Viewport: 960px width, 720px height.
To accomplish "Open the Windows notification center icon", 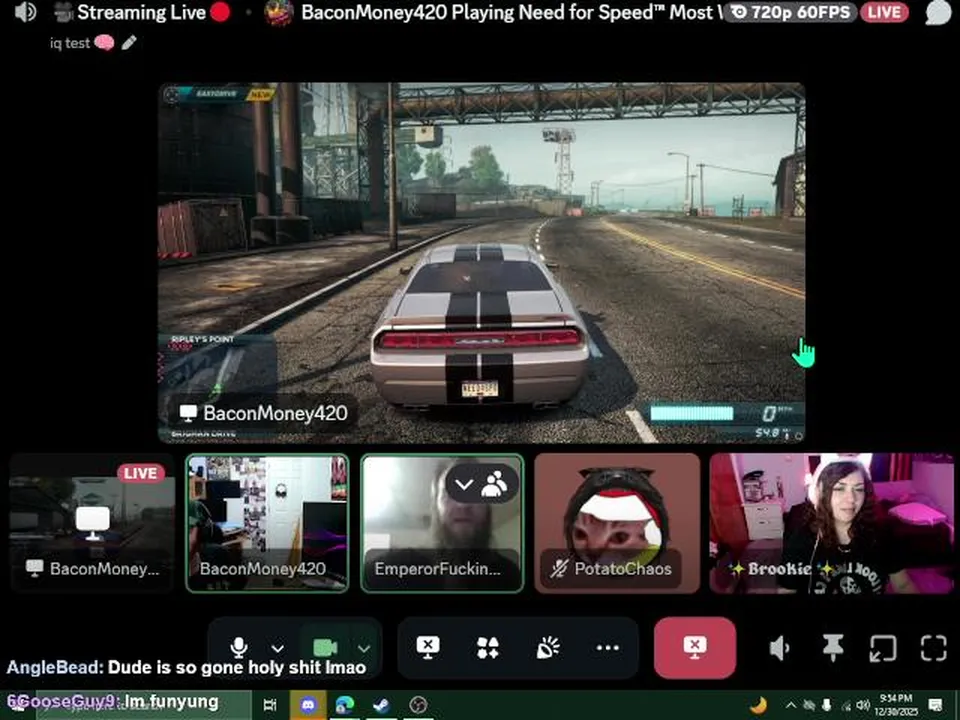I will 935,705.
